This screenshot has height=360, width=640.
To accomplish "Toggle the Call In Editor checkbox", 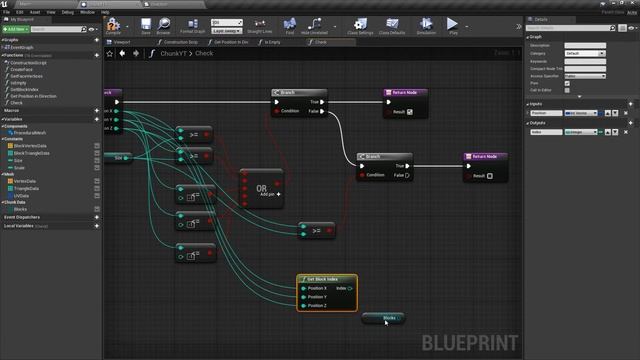I will 567,90.
